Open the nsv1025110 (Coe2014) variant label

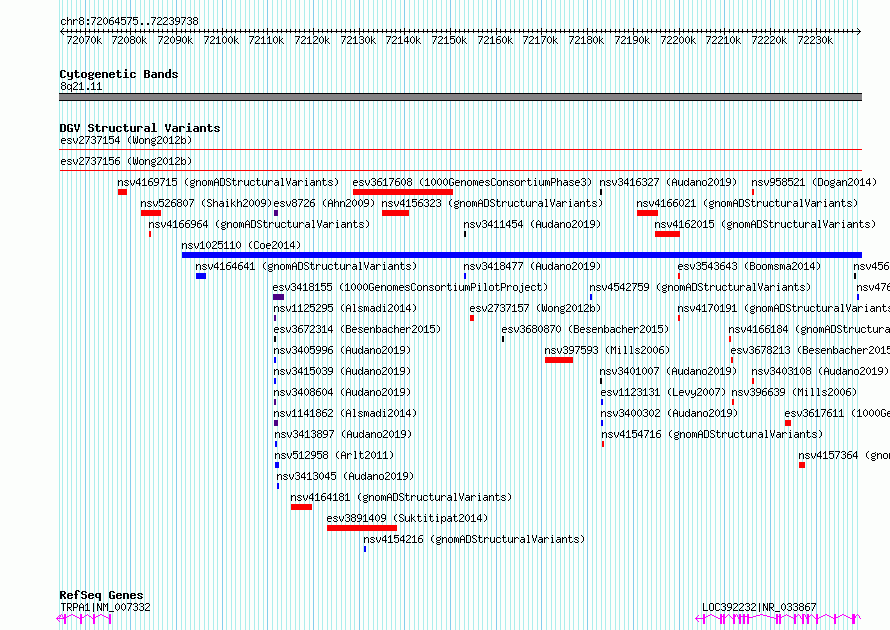tap(241, 245)
